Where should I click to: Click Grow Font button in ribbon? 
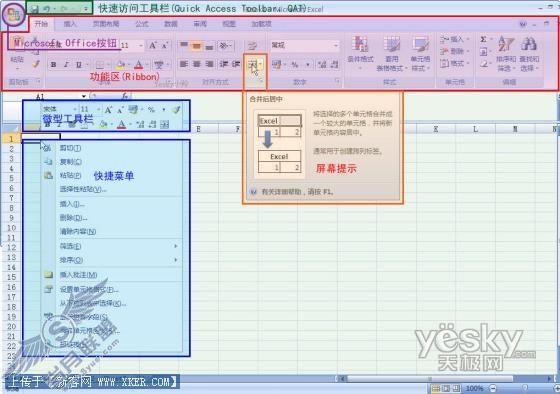tap(153, 45)
